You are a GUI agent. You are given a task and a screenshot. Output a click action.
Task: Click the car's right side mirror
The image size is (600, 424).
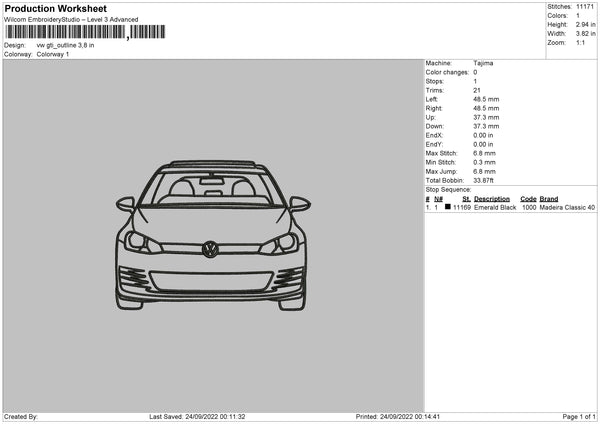coord(299,203)
